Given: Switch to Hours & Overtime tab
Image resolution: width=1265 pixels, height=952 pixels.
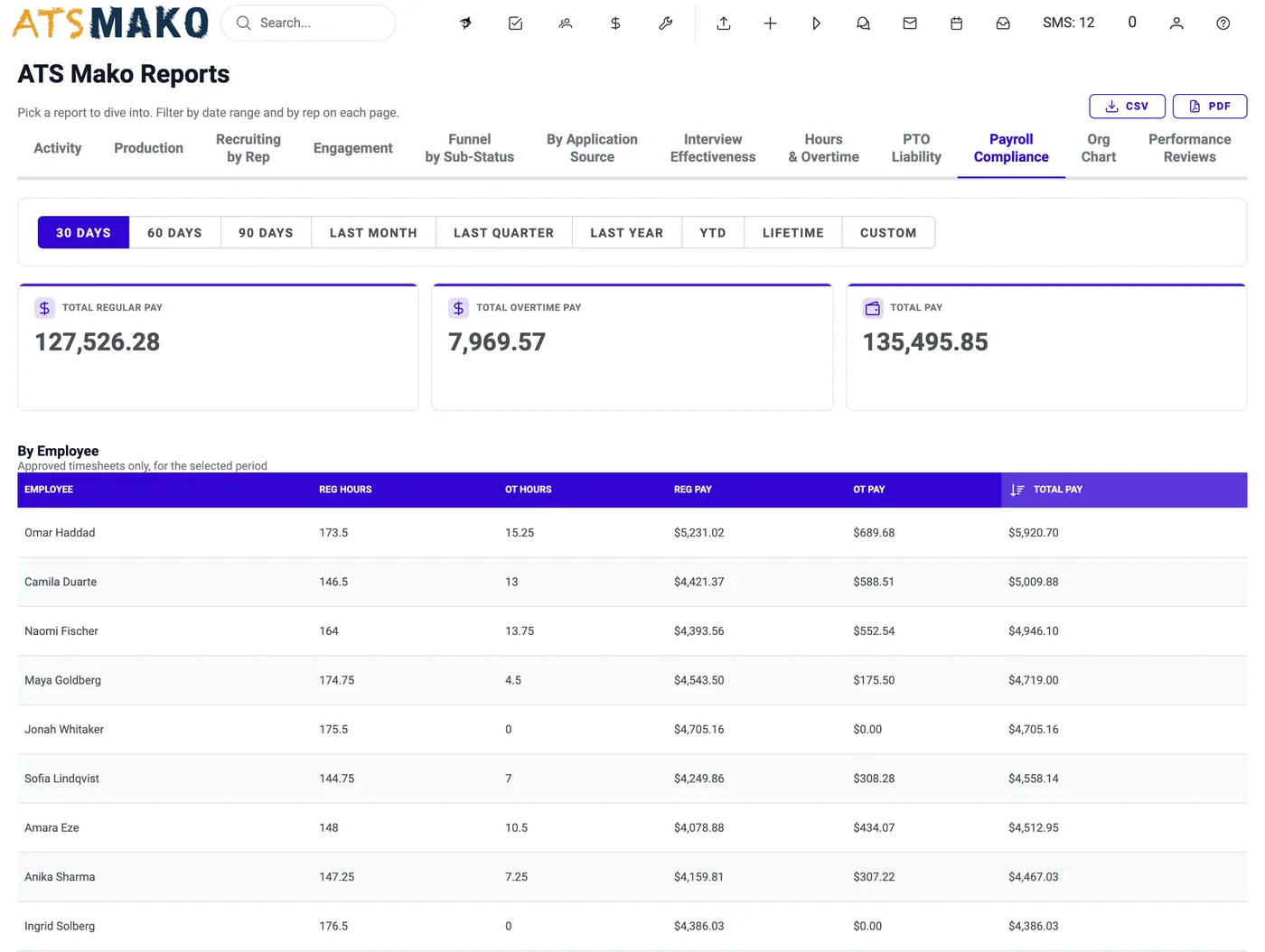Looking at the screenshot, I should click(x=823, y=148).
